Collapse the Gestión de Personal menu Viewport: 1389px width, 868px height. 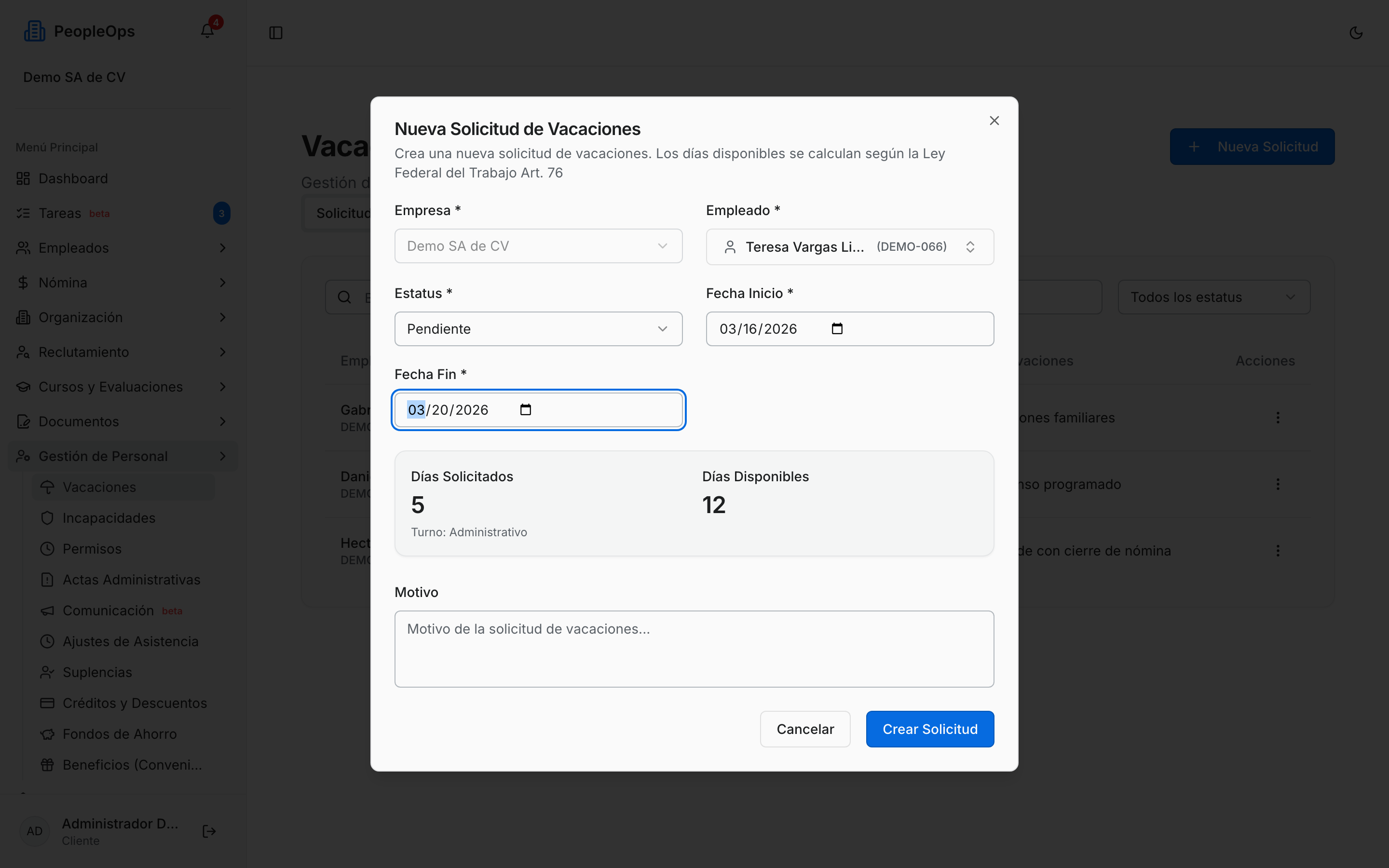(x=122, y=456)
